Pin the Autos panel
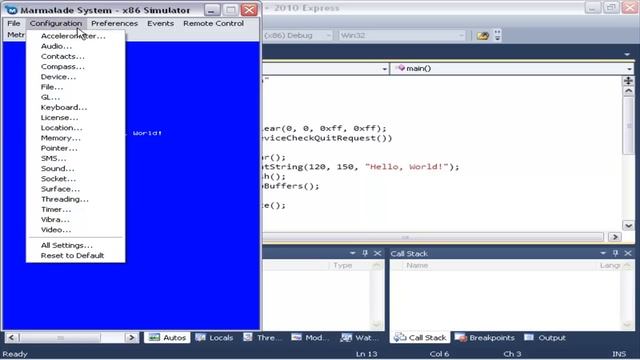640x360 pixels. (x=365, y=253)
